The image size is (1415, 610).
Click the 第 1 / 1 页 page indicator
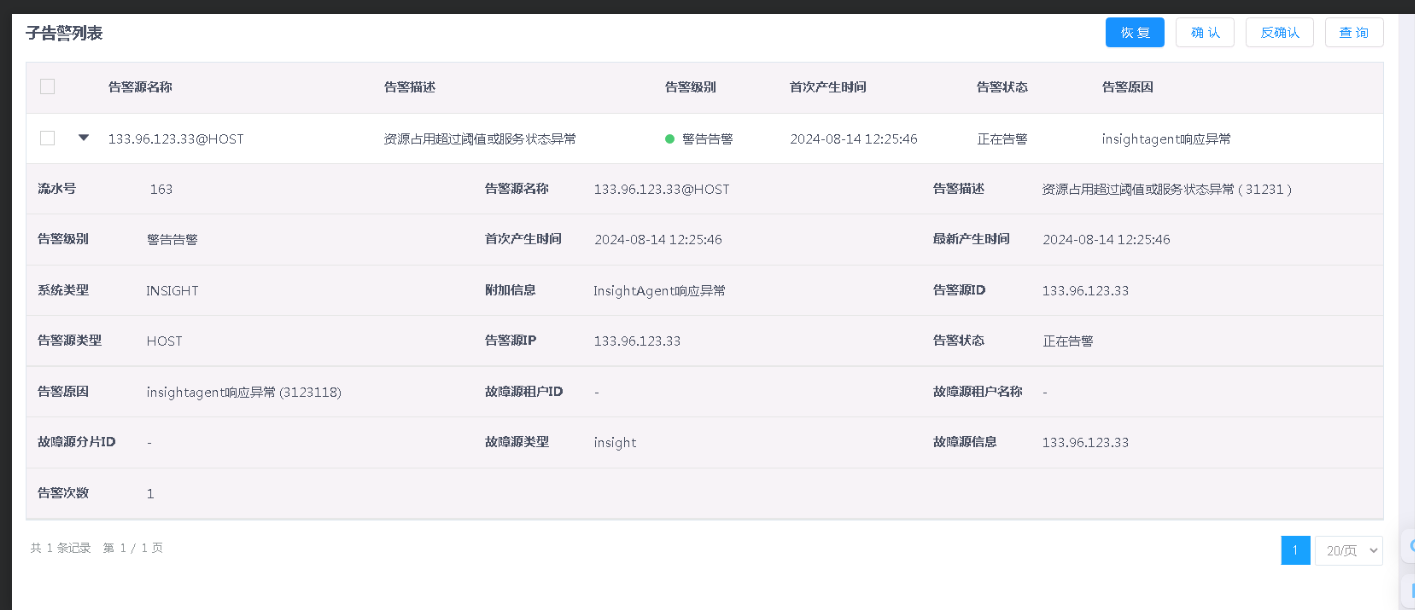point(133,548)
